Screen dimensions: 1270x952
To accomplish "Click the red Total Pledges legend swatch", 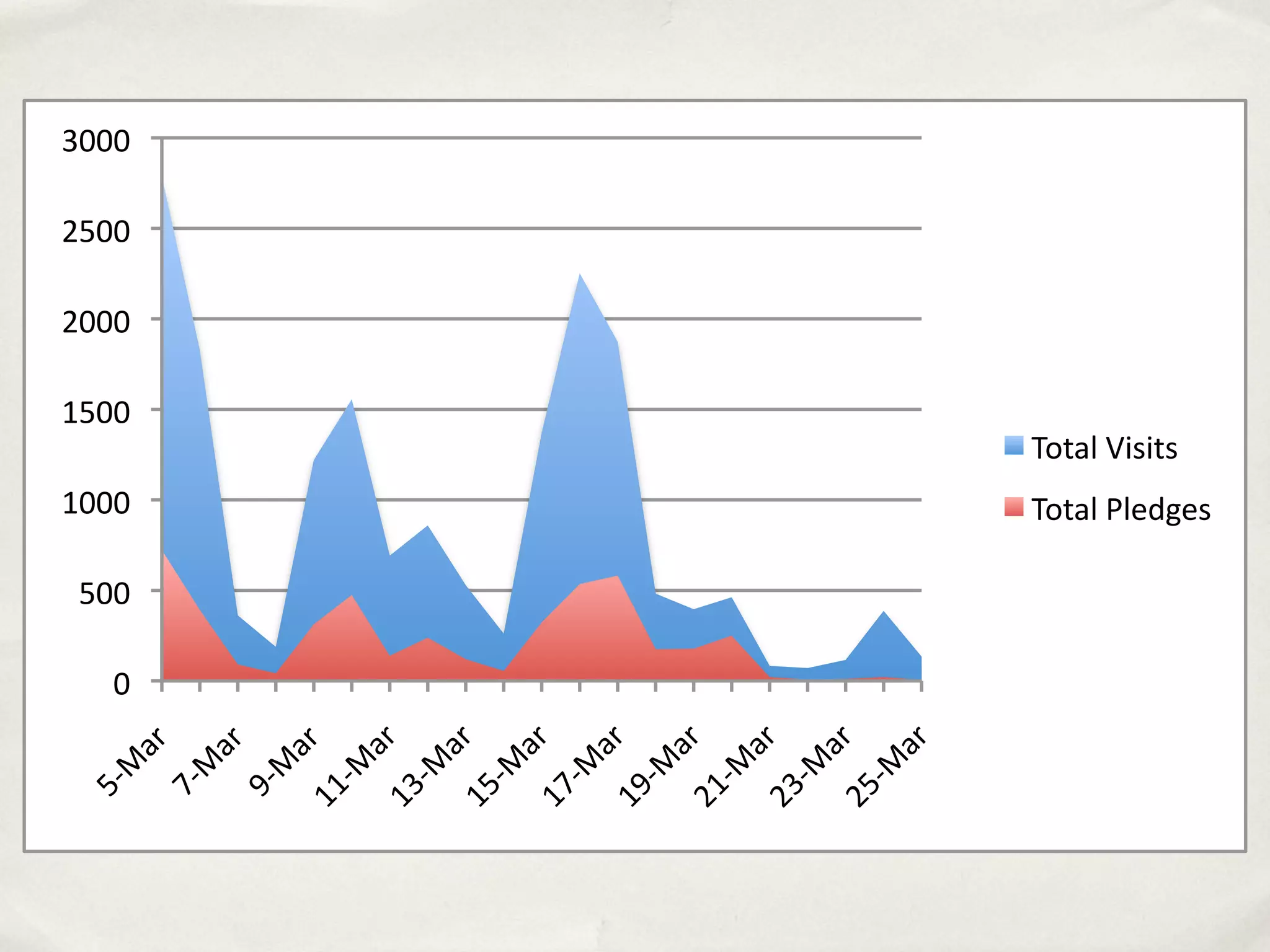I will (x=1013, y=506).
